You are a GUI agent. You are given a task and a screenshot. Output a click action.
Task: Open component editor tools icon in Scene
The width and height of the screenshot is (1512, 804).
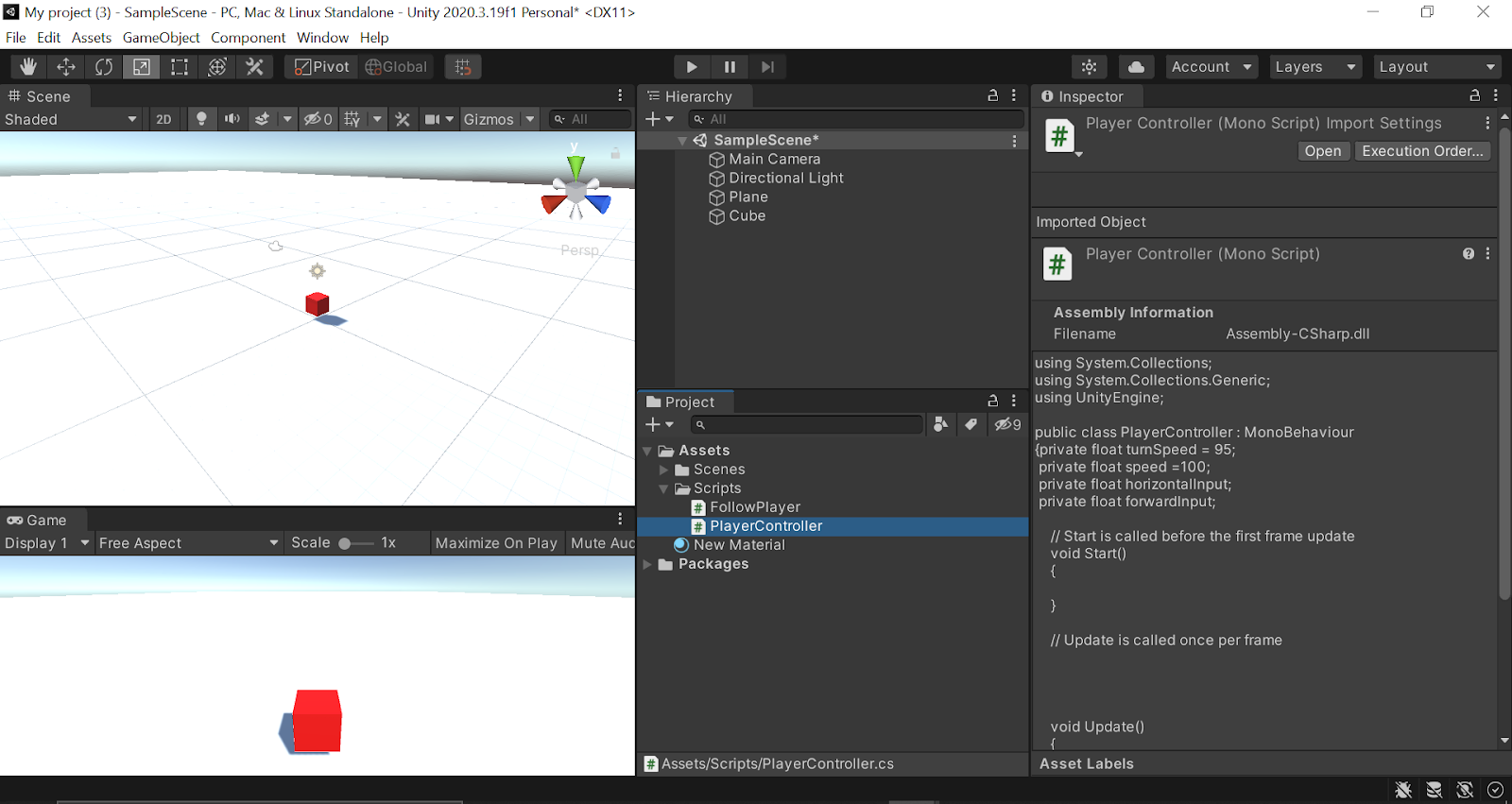point(403,119)
